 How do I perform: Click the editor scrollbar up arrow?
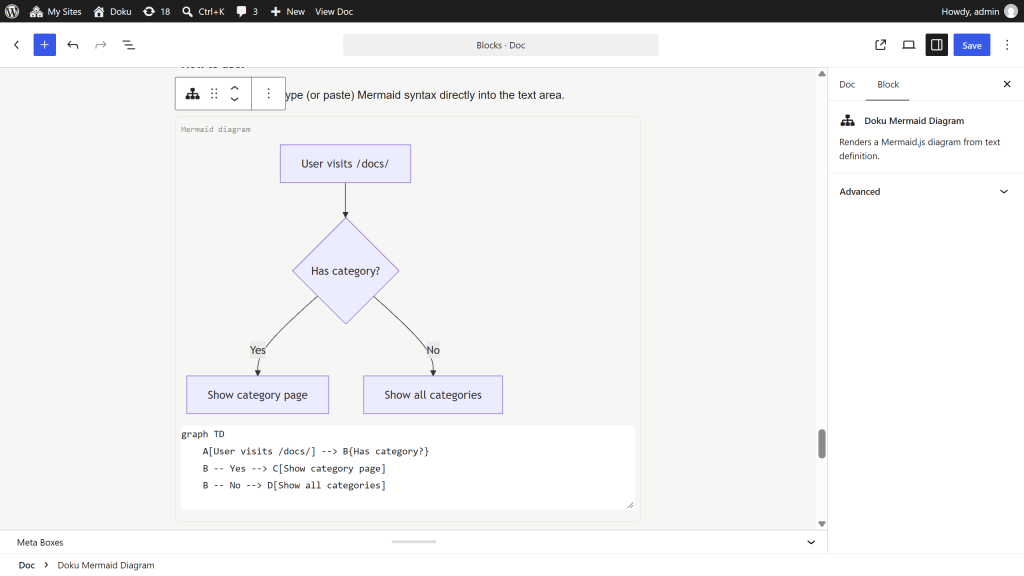(822, 73)
